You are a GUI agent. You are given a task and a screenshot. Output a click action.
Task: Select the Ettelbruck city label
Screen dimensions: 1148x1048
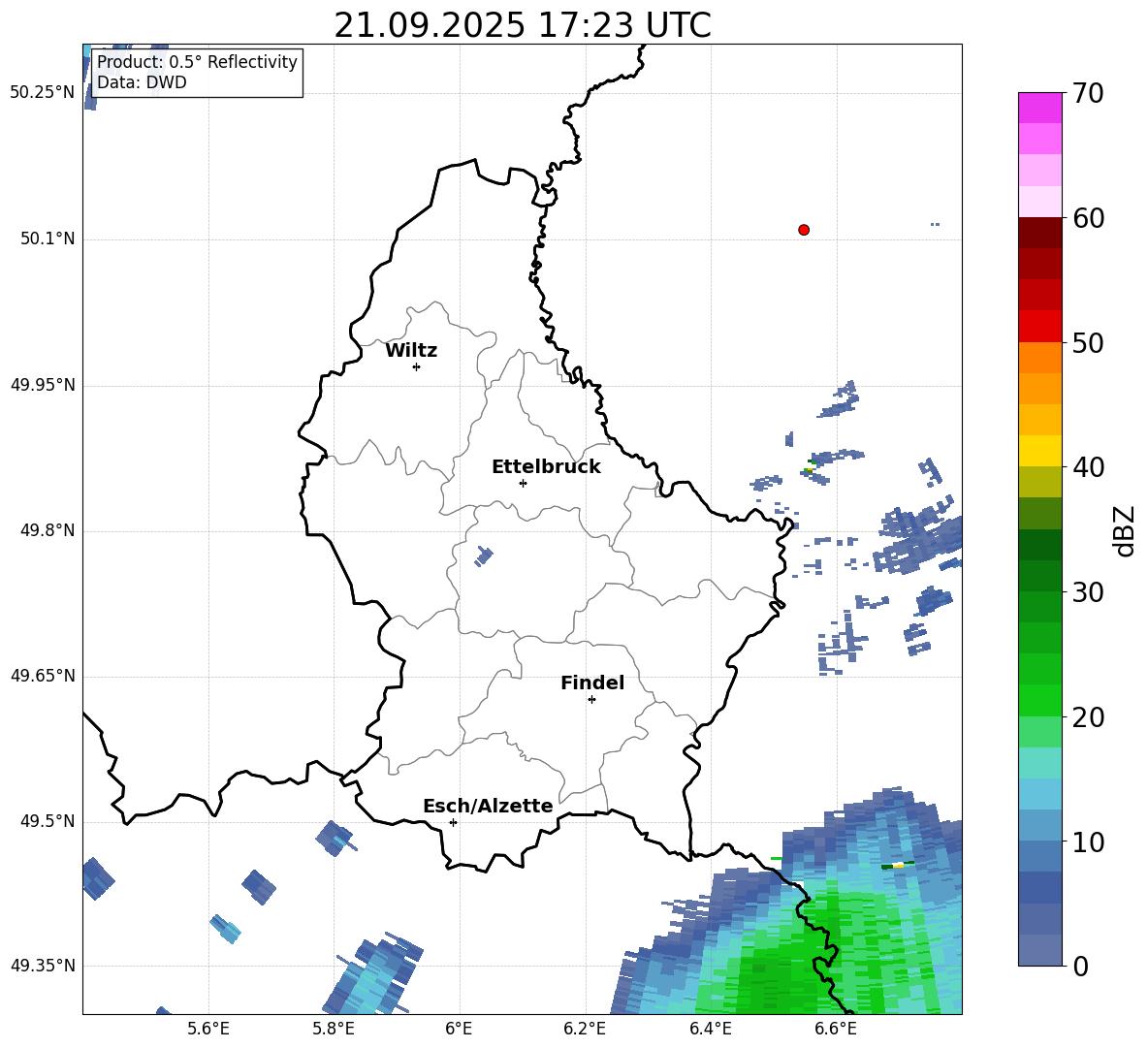546,467
